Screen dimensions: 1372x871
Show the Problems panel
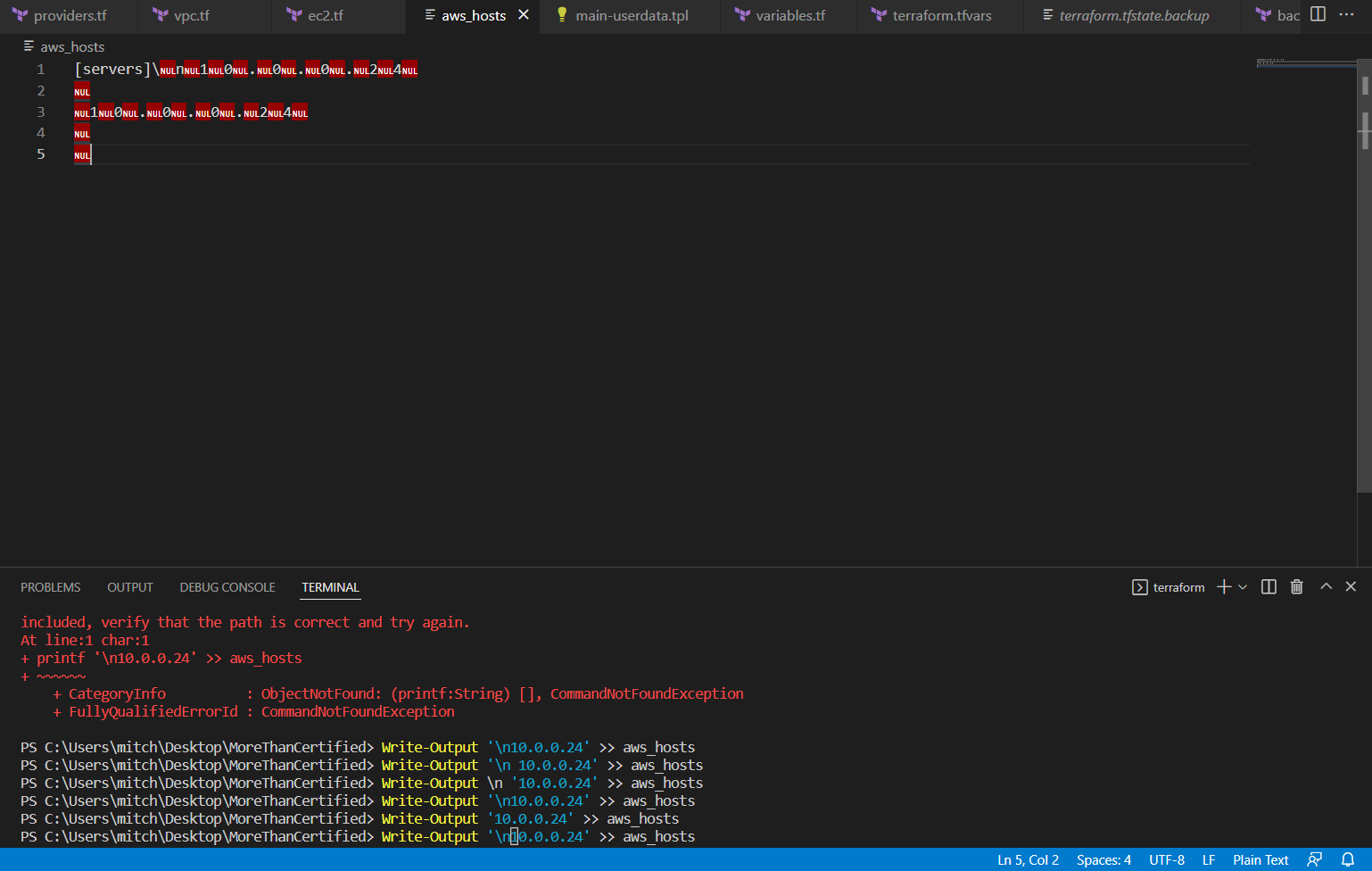coord(51,587)
